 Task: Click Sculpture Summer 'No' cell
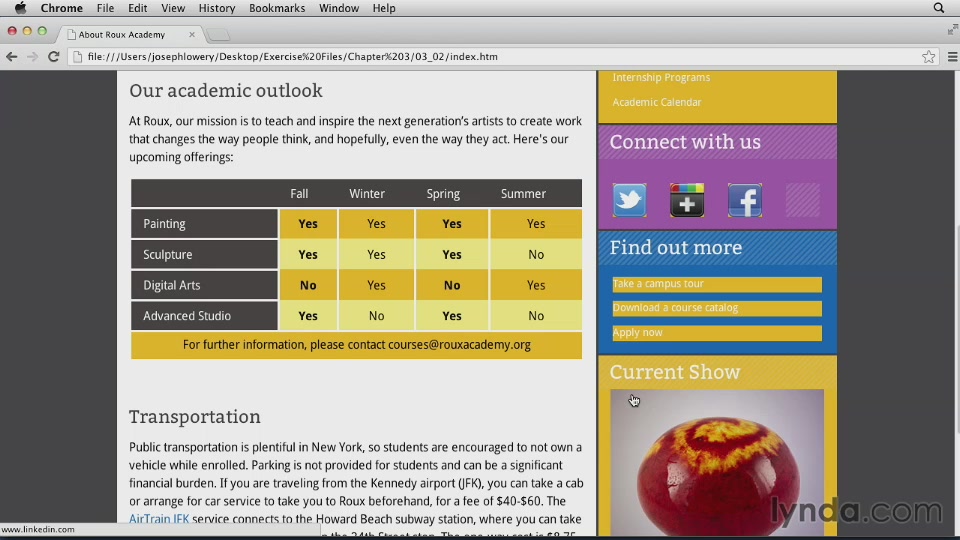click(536, 254)
